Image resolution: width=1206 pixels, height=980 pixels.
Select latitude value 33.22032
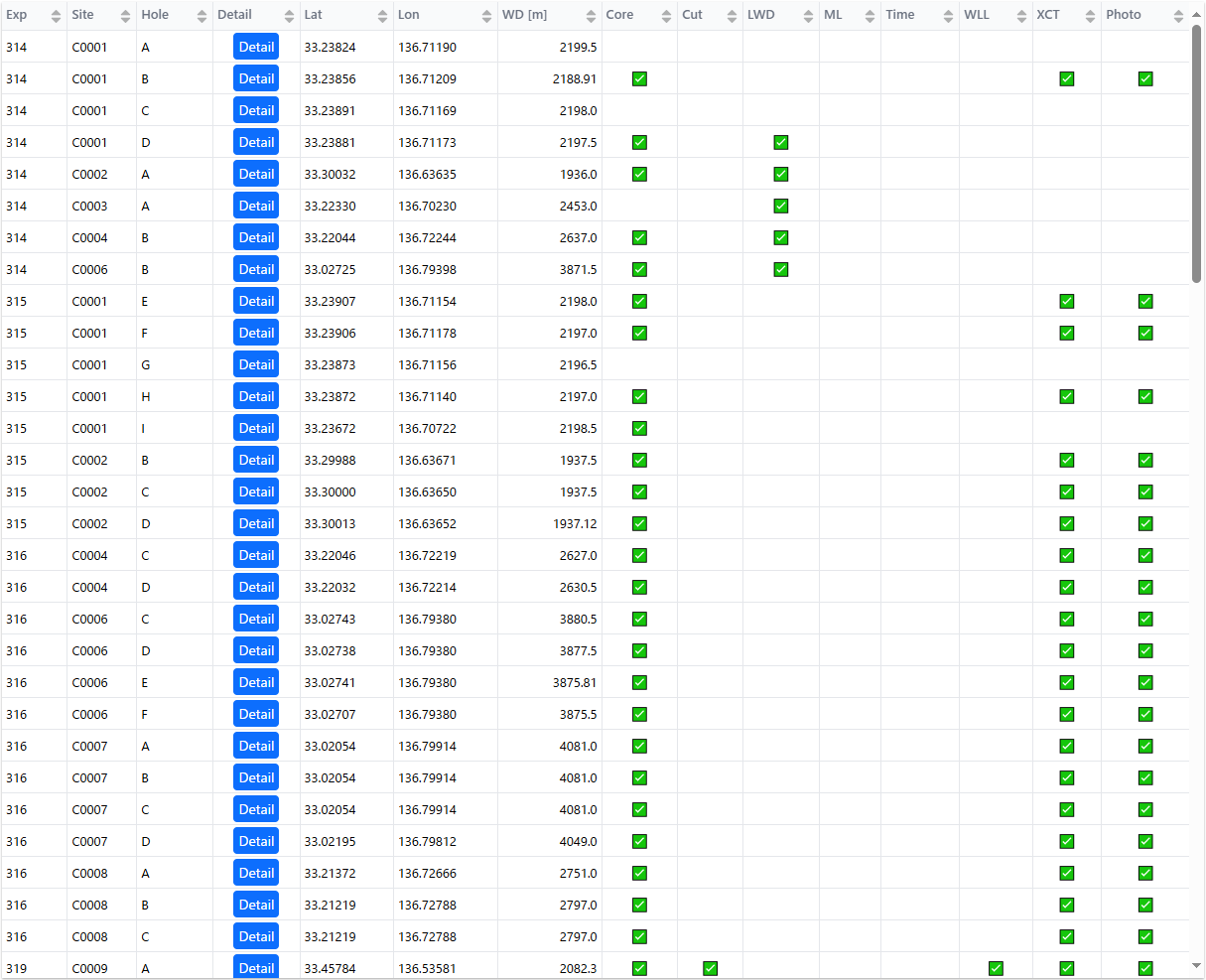click(330, 587)
